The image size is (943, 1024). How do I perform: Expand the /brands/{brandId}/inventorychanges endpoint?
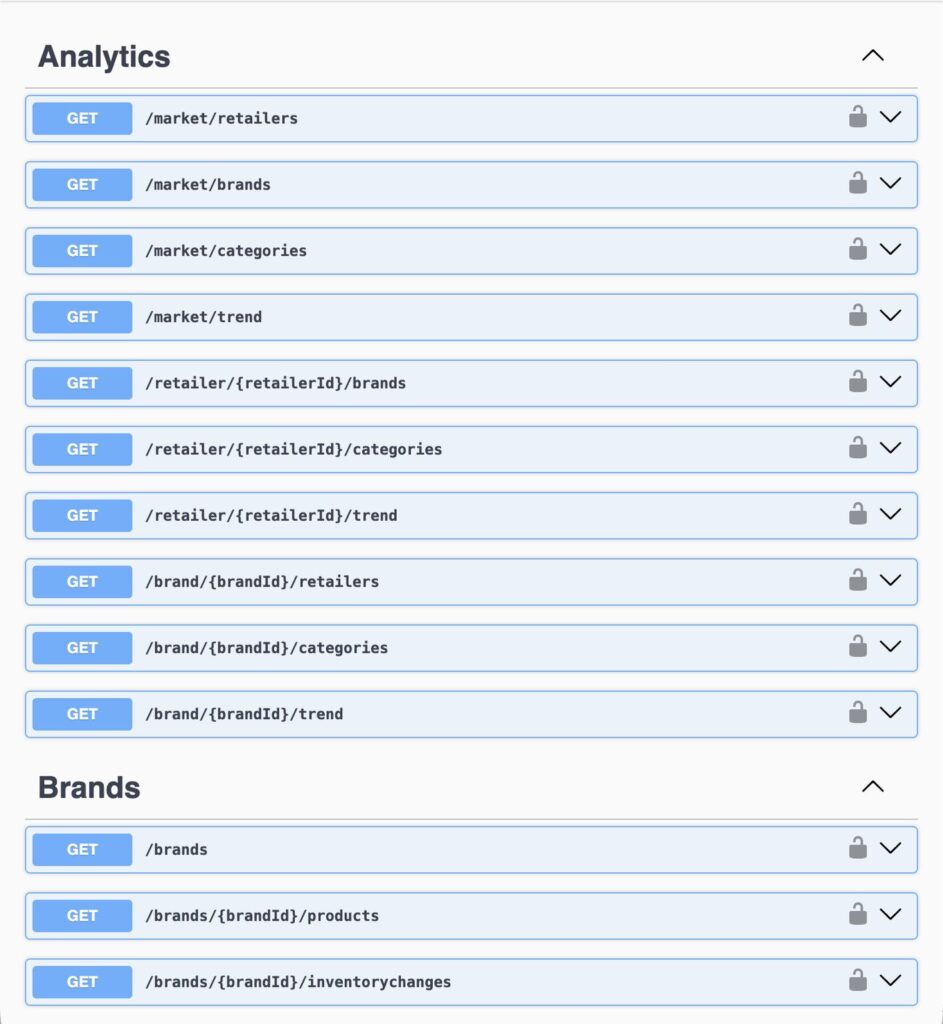point(890,981)
